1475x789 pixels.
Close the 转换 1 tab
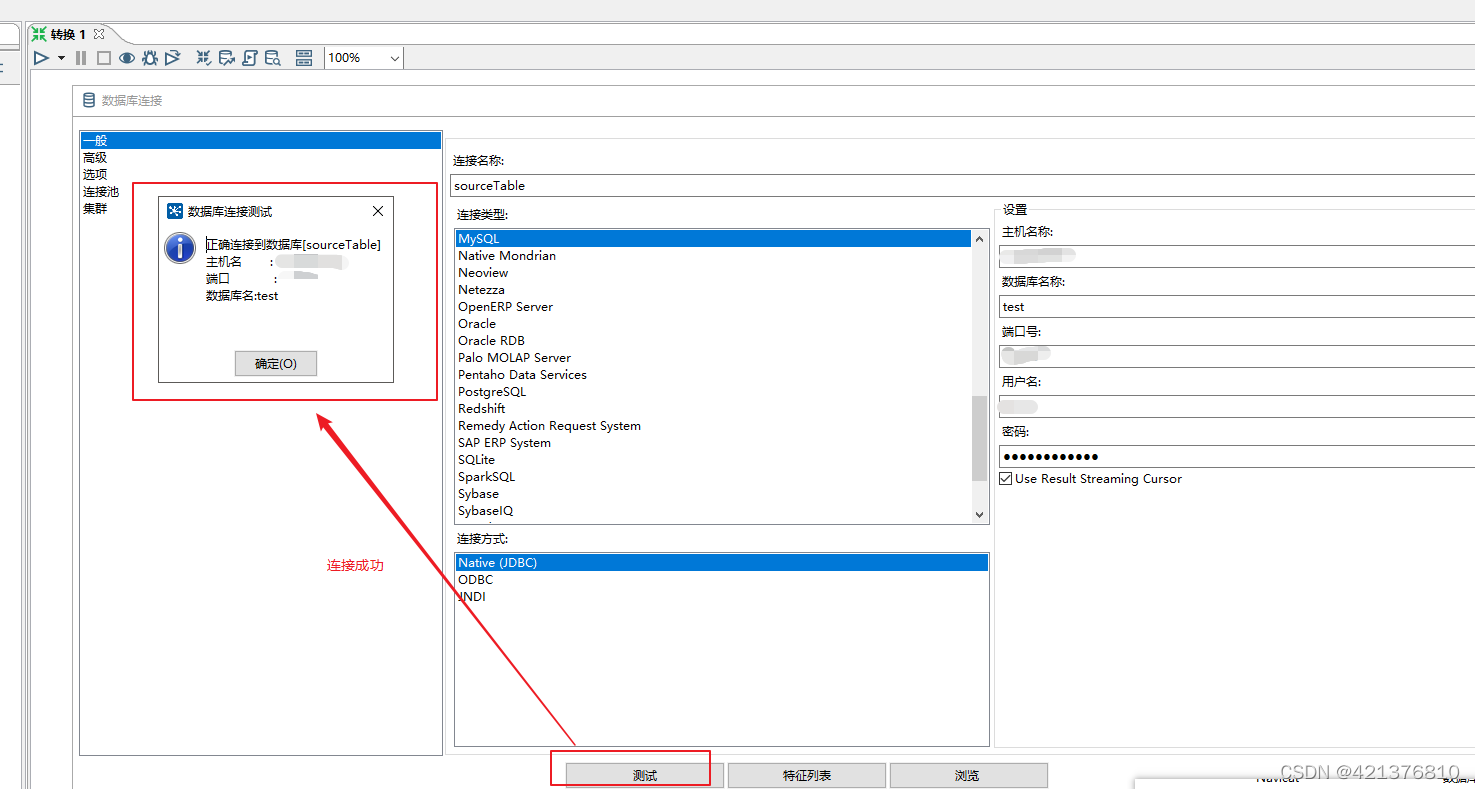pyautogui.click(x=99, y=34)
